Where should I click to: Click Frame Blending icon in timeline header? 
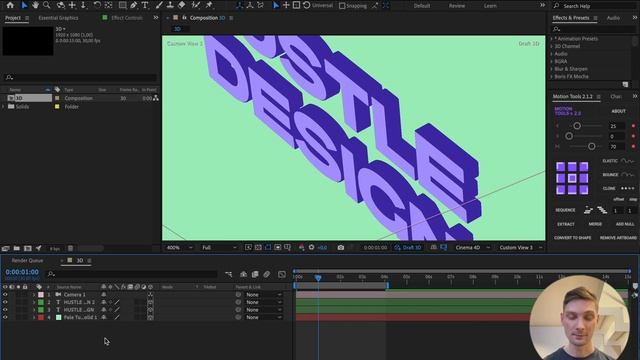tap(255, 274)
